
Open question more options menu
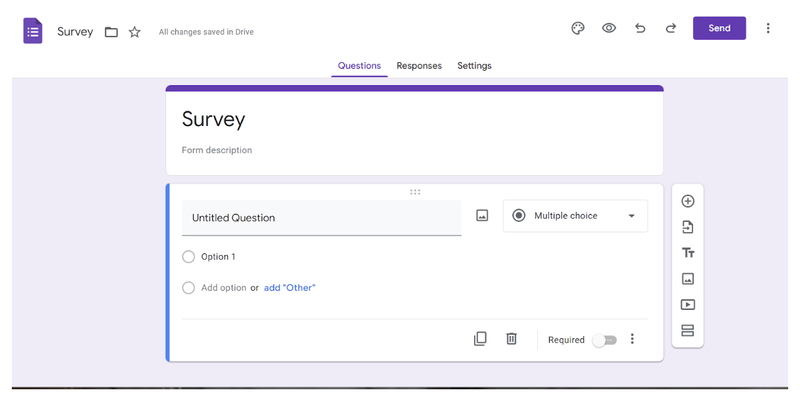tap(632, 339)
